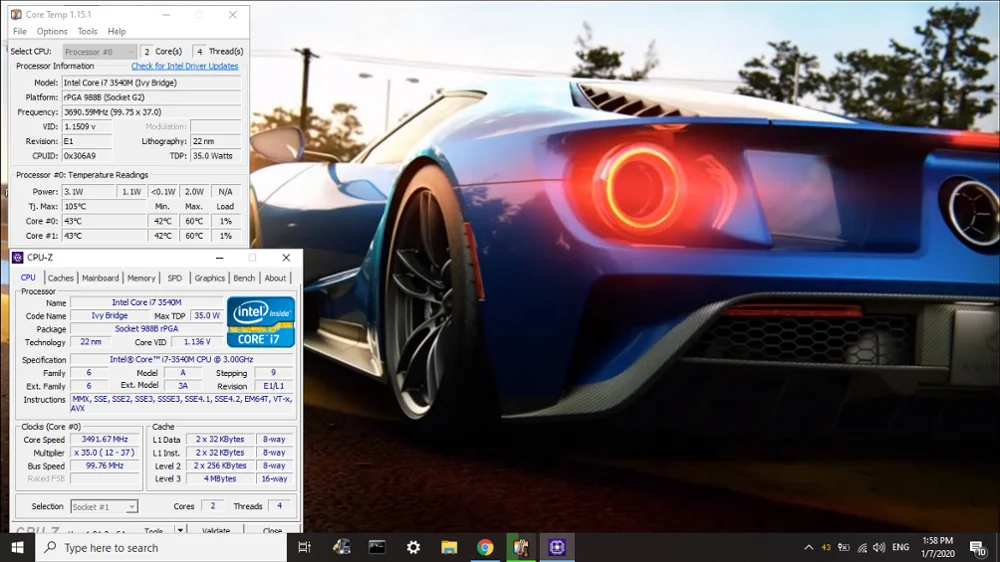Click the Core Temp Model field
Image resolution: width=1000 pixels, height=562 pixels.
click(151, 82)
